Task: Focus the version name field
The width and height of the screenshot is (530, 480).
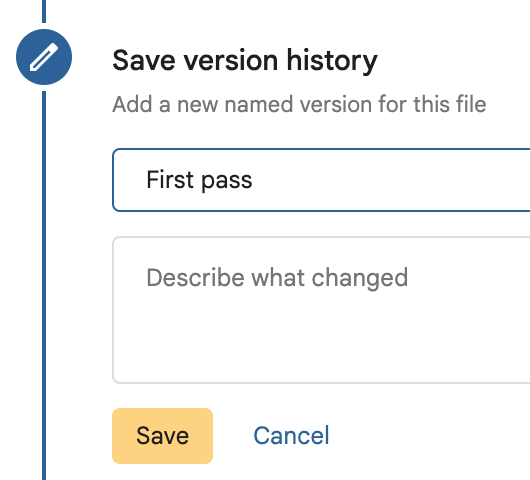Action: 321,180
